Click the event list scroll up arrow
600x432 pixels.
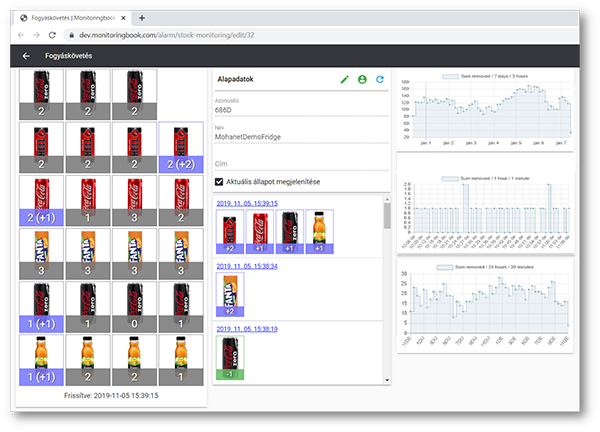(387, 199)
